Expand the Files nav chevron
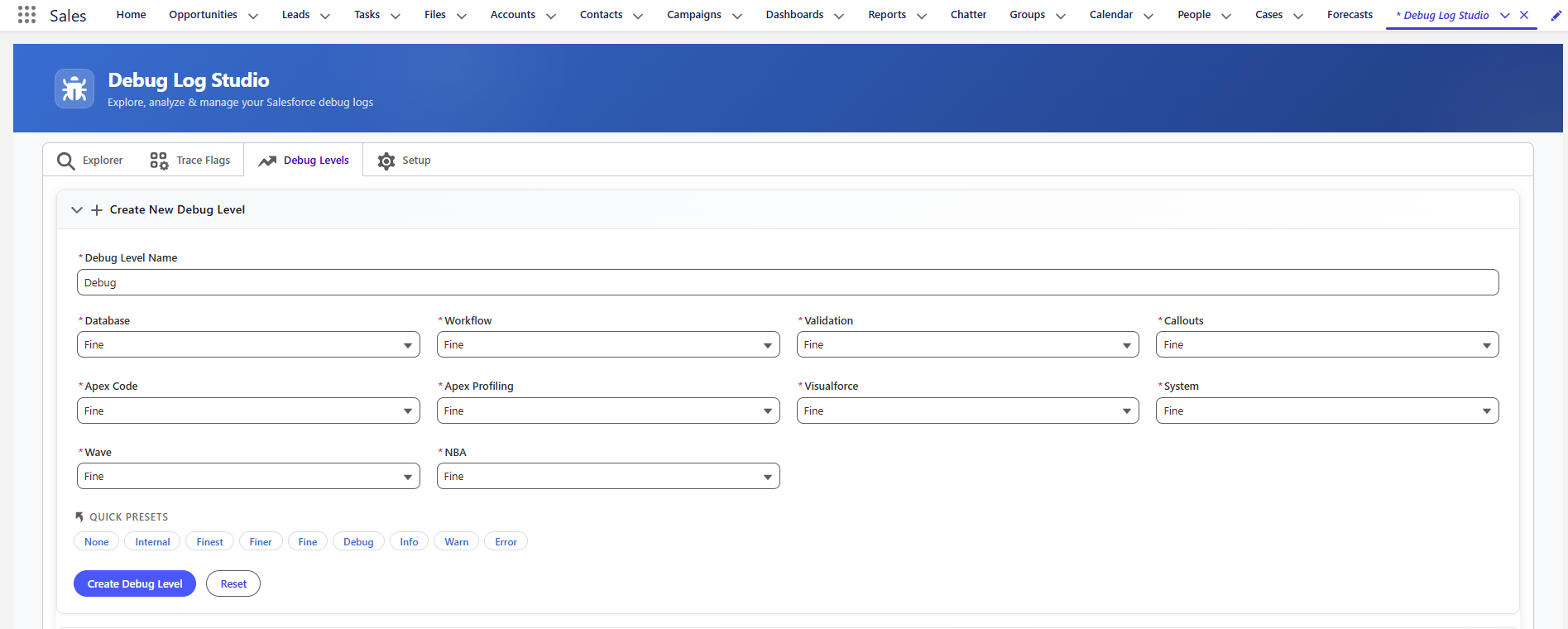1568x629 pixels. point(462,16)
